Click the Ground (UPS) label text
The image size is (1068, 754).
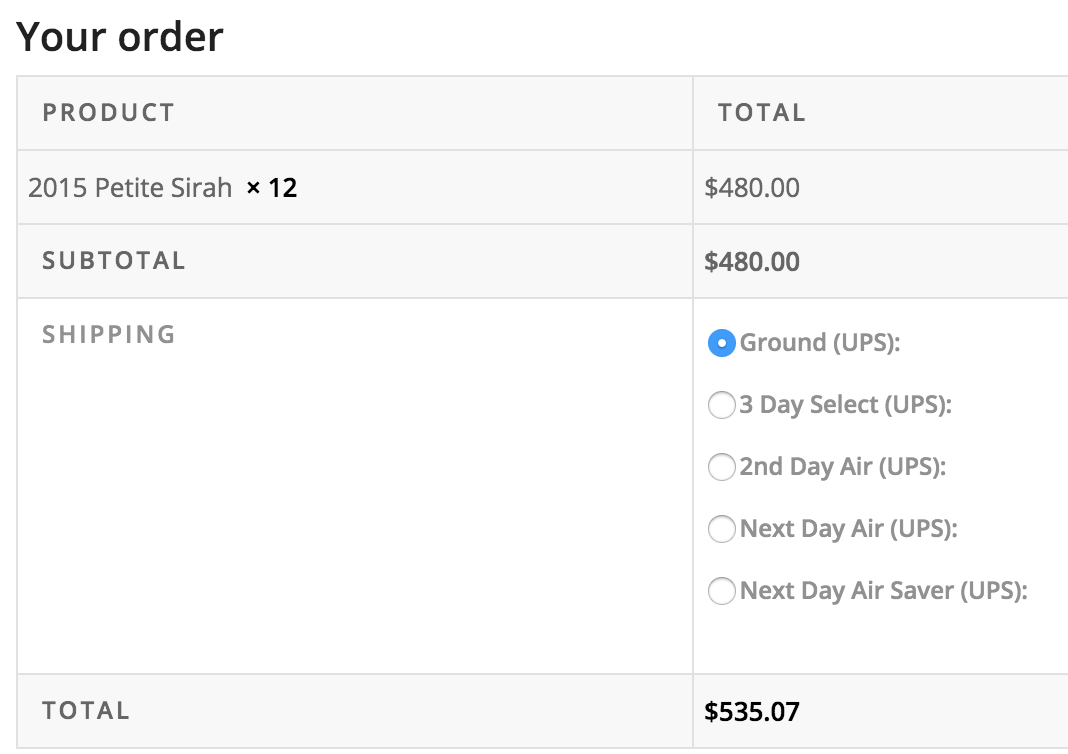pyautogui.click(x=820, y=343)
